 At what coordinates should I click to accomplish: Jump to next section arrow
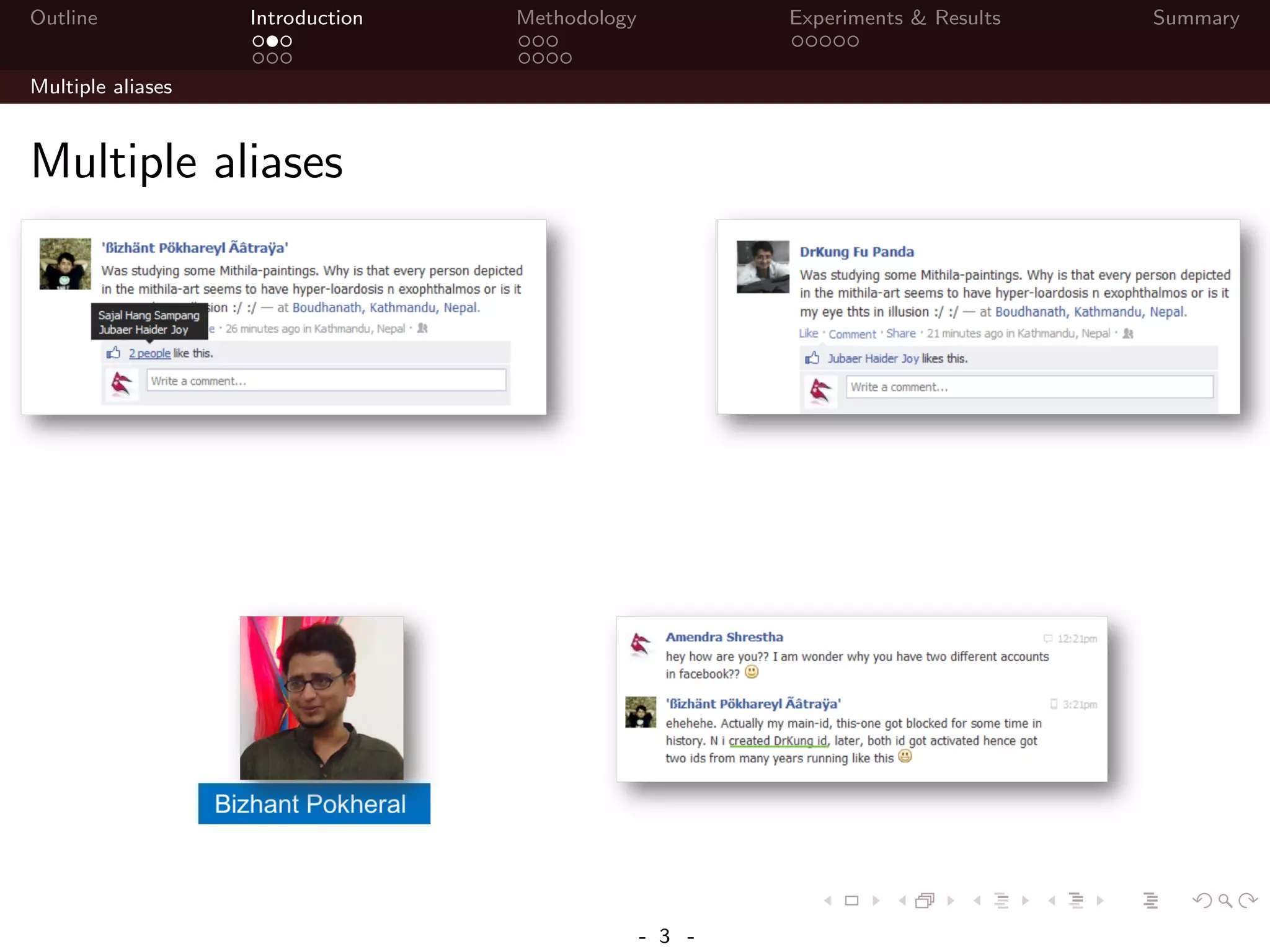pos(1100,901)
